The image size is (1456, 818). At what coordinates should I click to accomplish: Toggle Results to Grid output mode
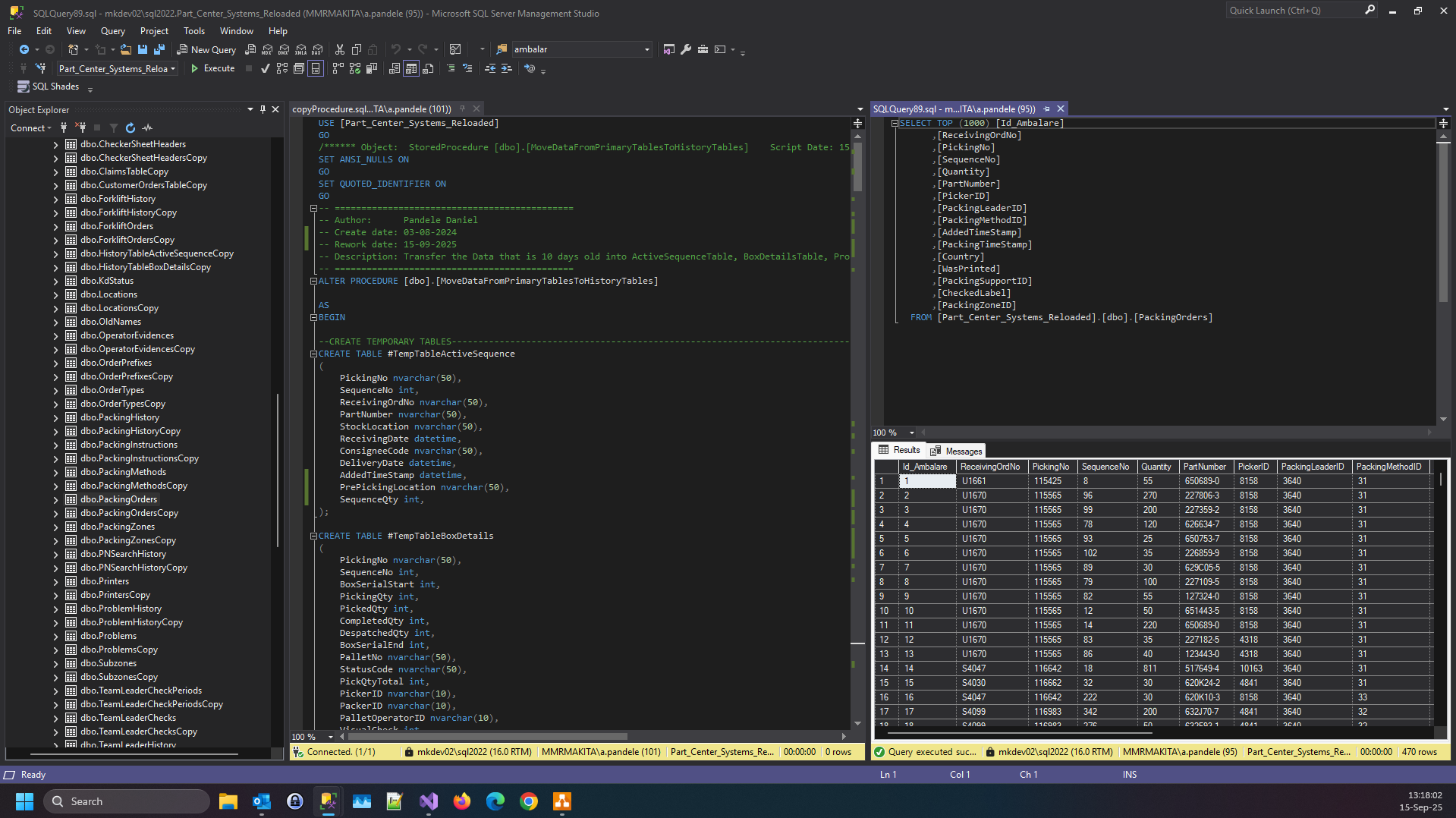coord(410,68)
